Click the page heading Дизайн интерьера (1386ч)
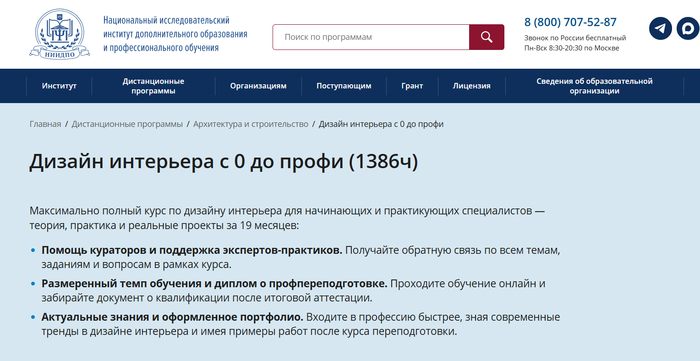This screenshot has height=361, width=700. (224, 162)
